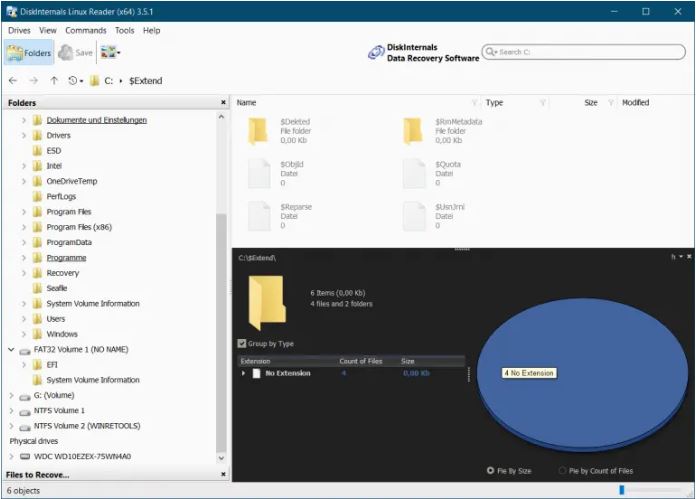Expand the OneDriveTemp folder node

(x=24, y=181)
